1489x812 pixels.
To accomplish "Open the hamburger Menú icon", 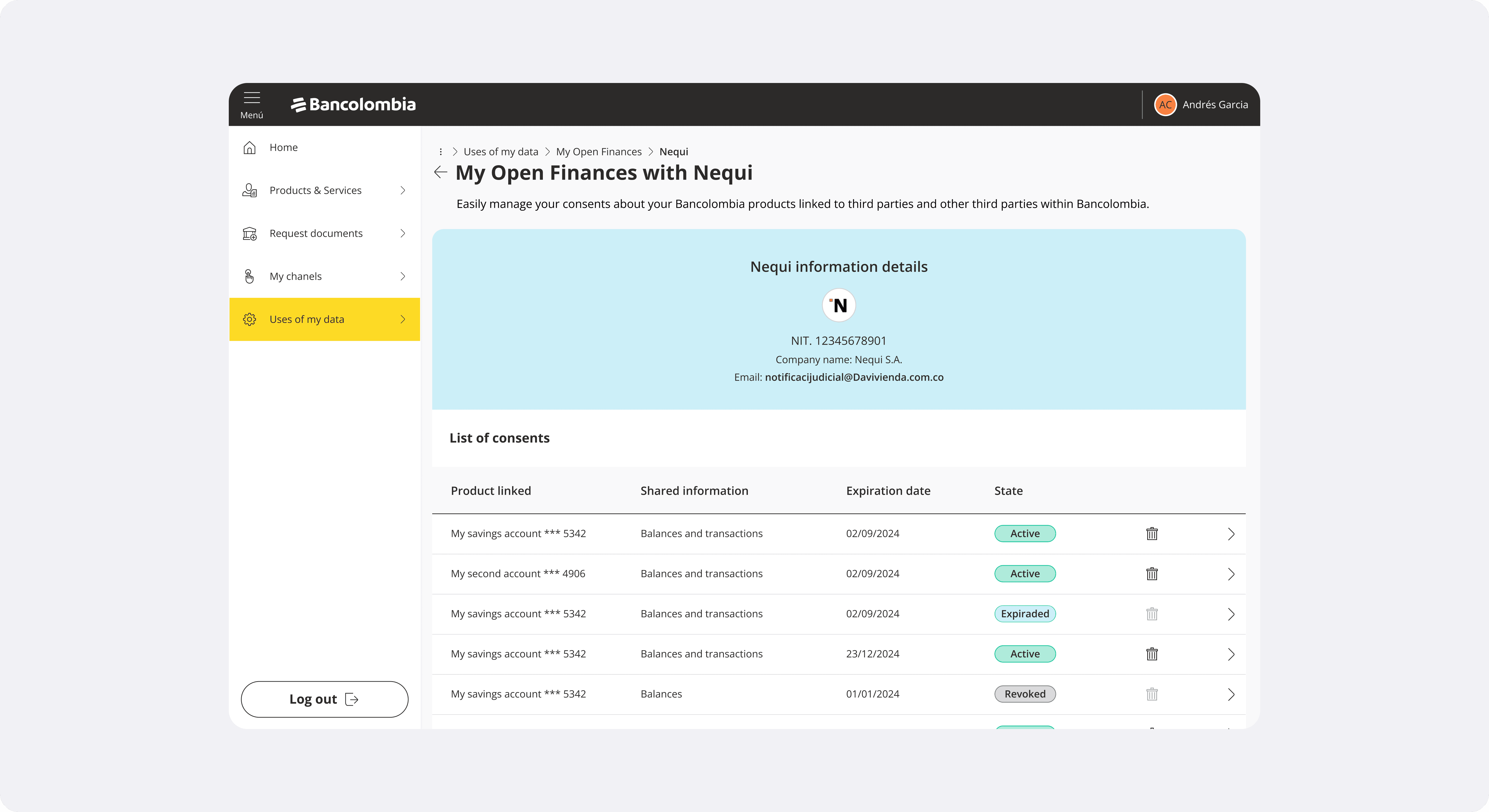I will [x=252, y=98].
